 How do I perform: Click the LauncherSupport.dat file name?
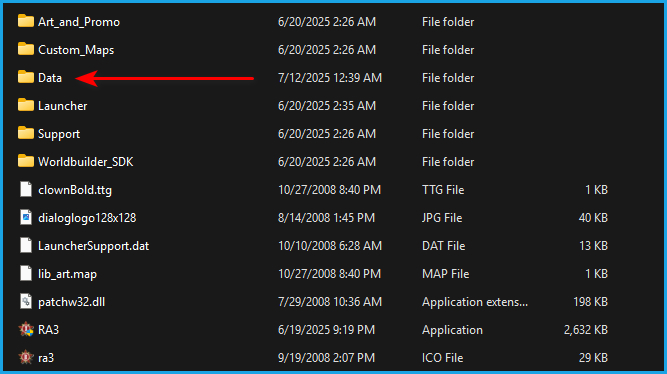click(x=94, y=246)
